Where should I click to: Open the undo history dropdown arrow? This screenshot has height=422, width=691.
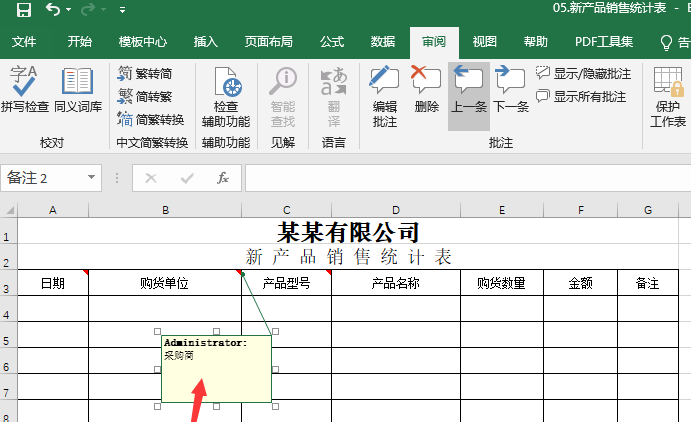click(68, 9)
